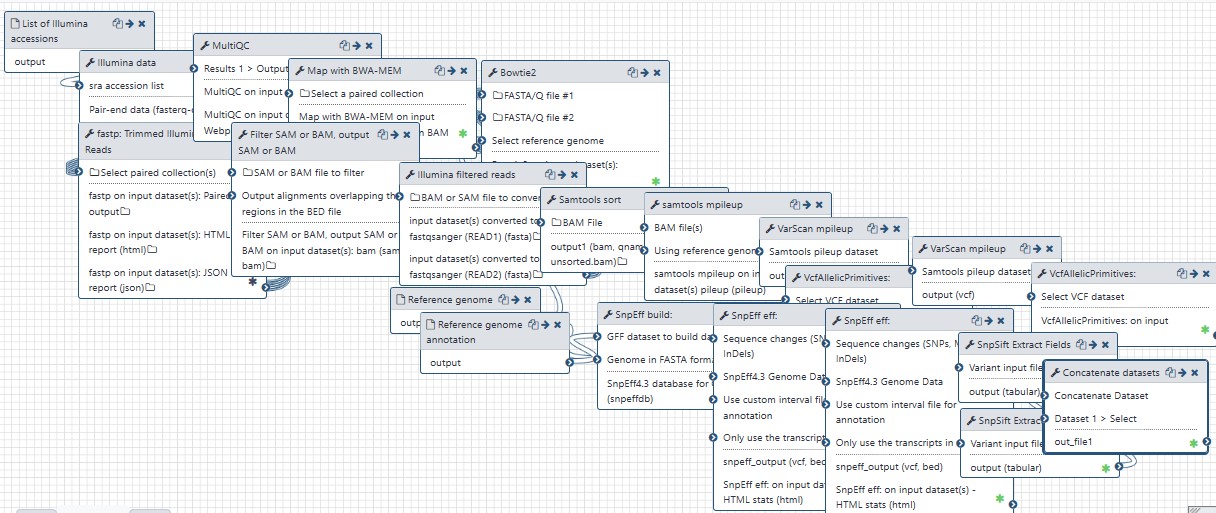Screen dimensions: 1216x513
Task: Click the arrow icon on Bowtie2 node
Action: tap(645, 73)
